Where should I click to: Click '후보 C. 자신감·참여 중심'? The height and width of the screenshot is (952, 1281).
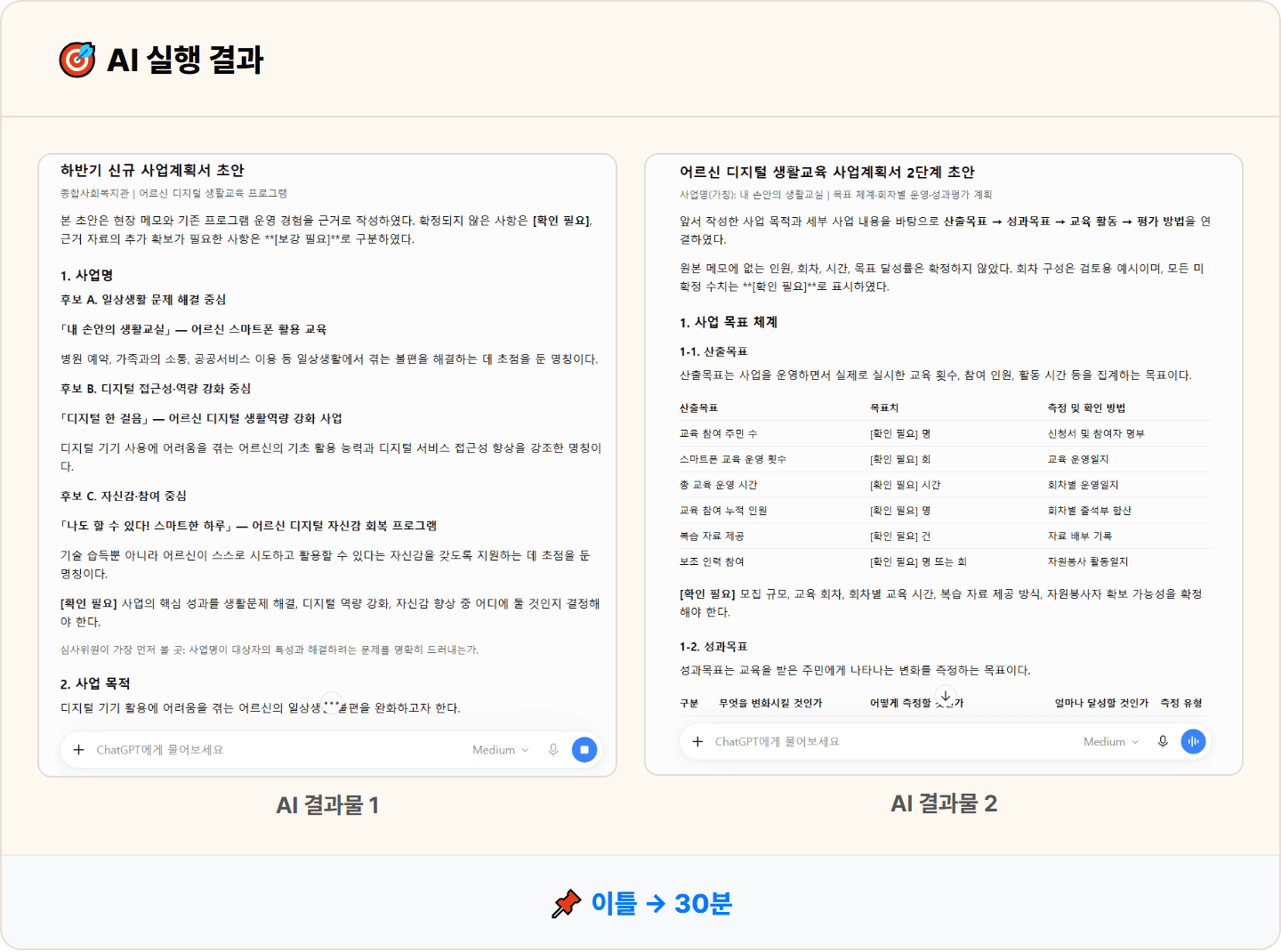point(124,496)
